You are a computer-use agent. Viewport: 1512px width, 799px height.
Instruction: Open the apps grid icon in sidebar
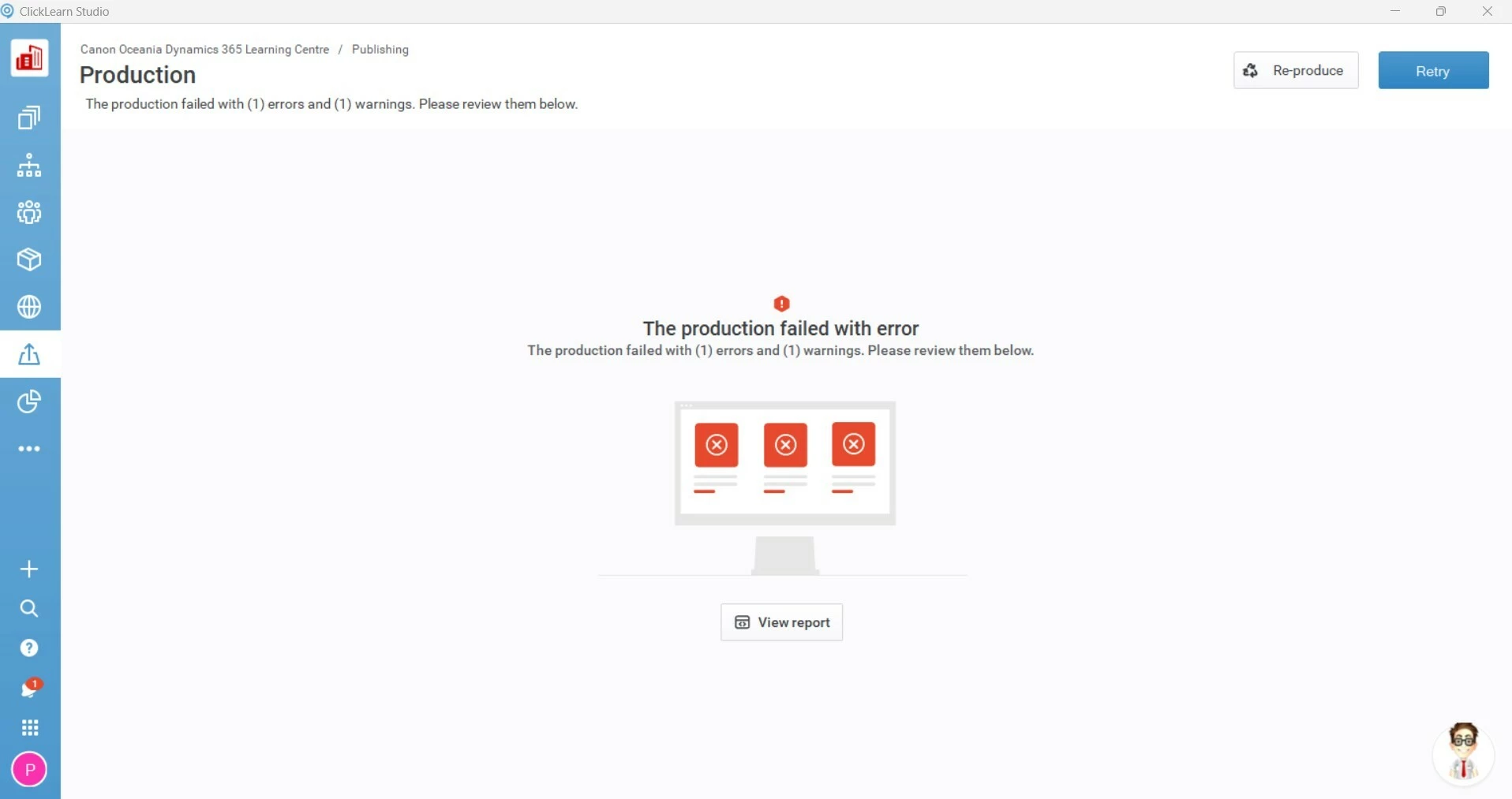click(x=30, y=727)
